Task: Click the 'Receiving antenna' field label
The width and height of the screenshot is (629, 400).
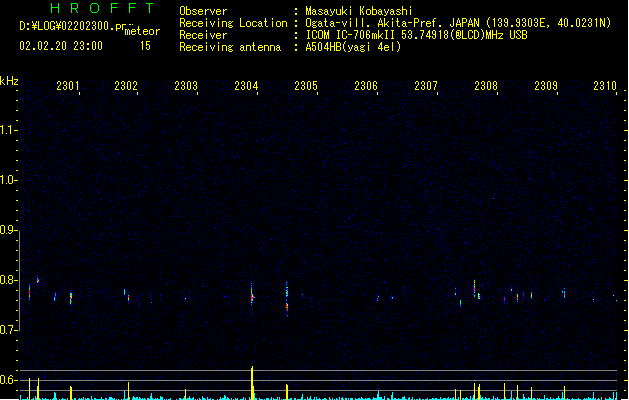Action: click(230, 47)
